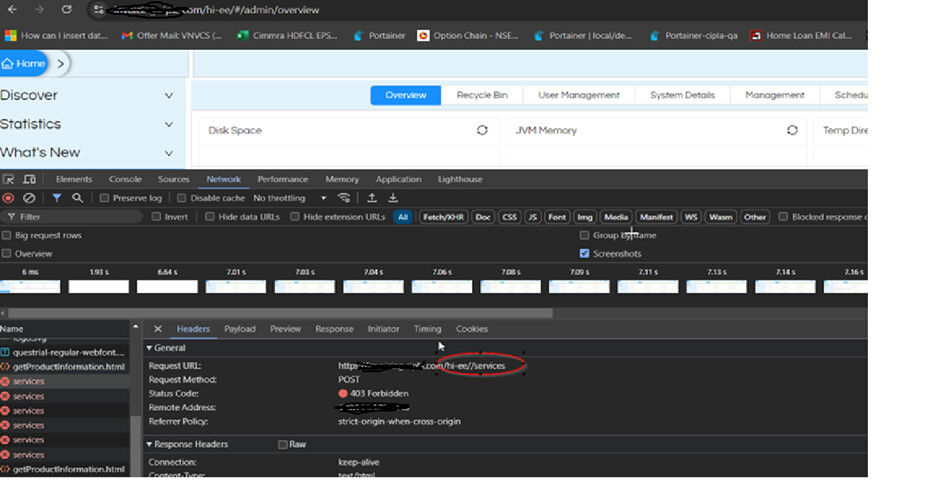This screenshot has height=483, width=940.
Task: Check Hide extension URLs
Action: coord(295,217)
